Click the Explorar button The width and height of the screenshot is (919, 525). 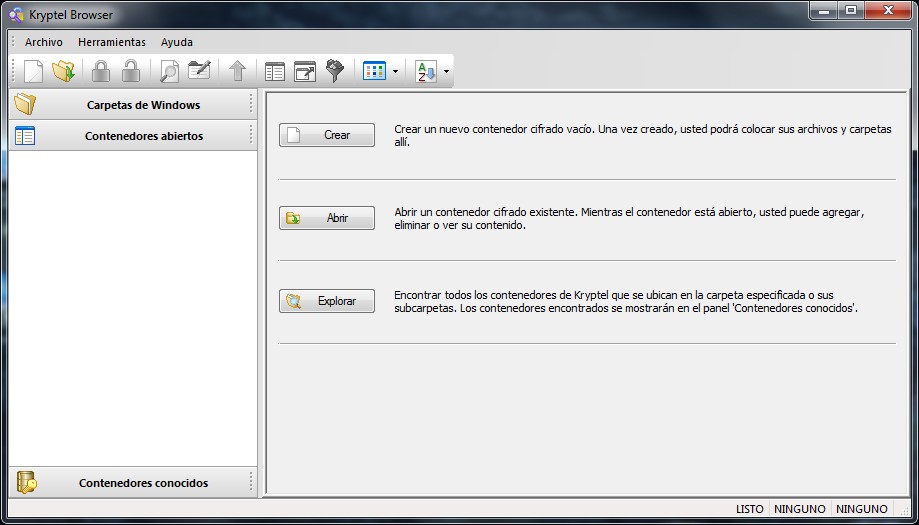[326, 301]
